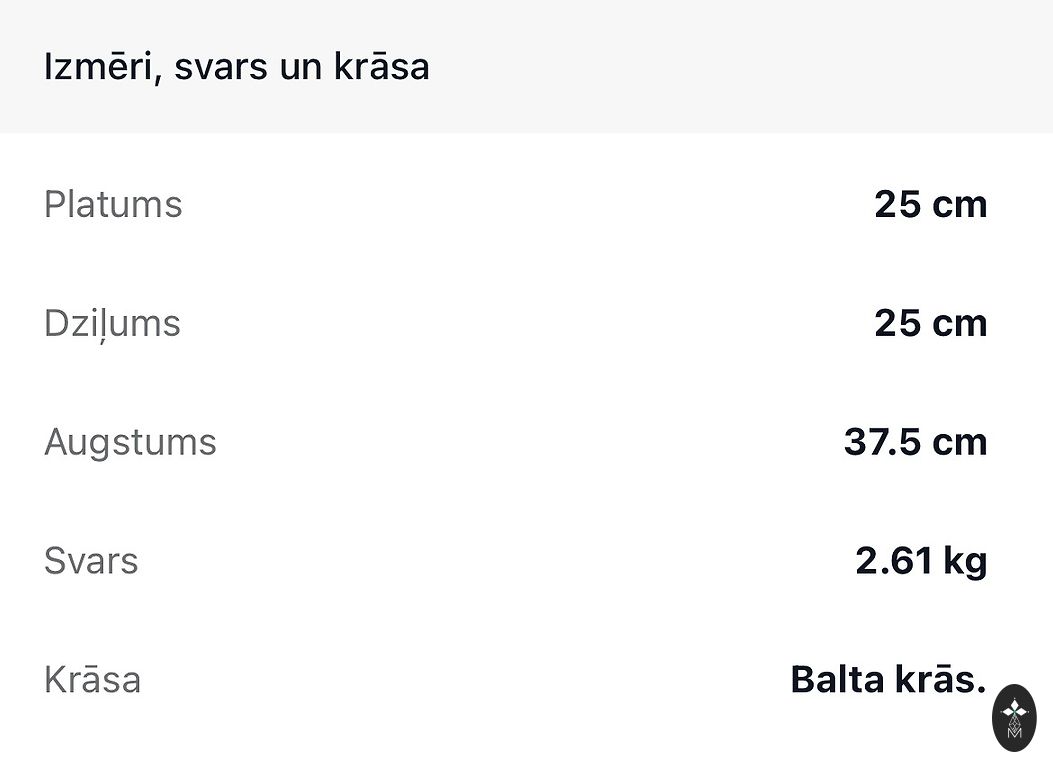Click the dark oval floating logo icon
The image size is (1053, 768).
[x=1014, y=717]
